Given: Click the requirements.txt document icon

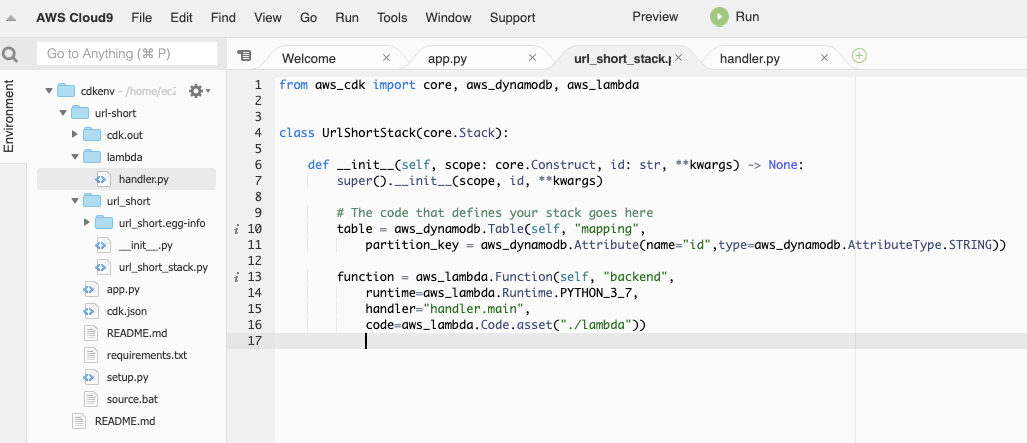Looking at the screenshot, I should coord(90,355).
